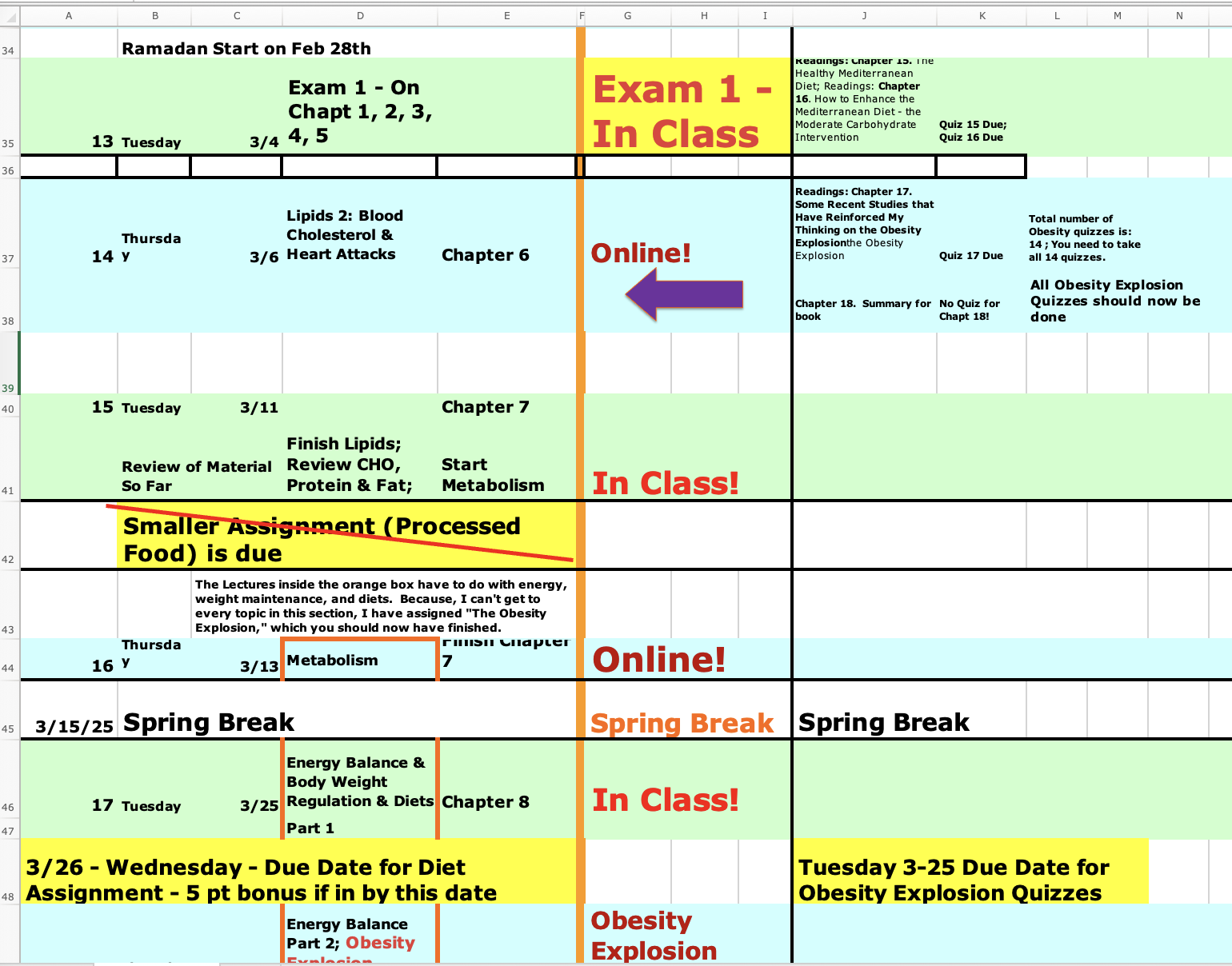Image resolution: width=1232 pixels, height=966 pixels.
Task: Click the 'Chapter 6' cell
Action: pos(486,255)
